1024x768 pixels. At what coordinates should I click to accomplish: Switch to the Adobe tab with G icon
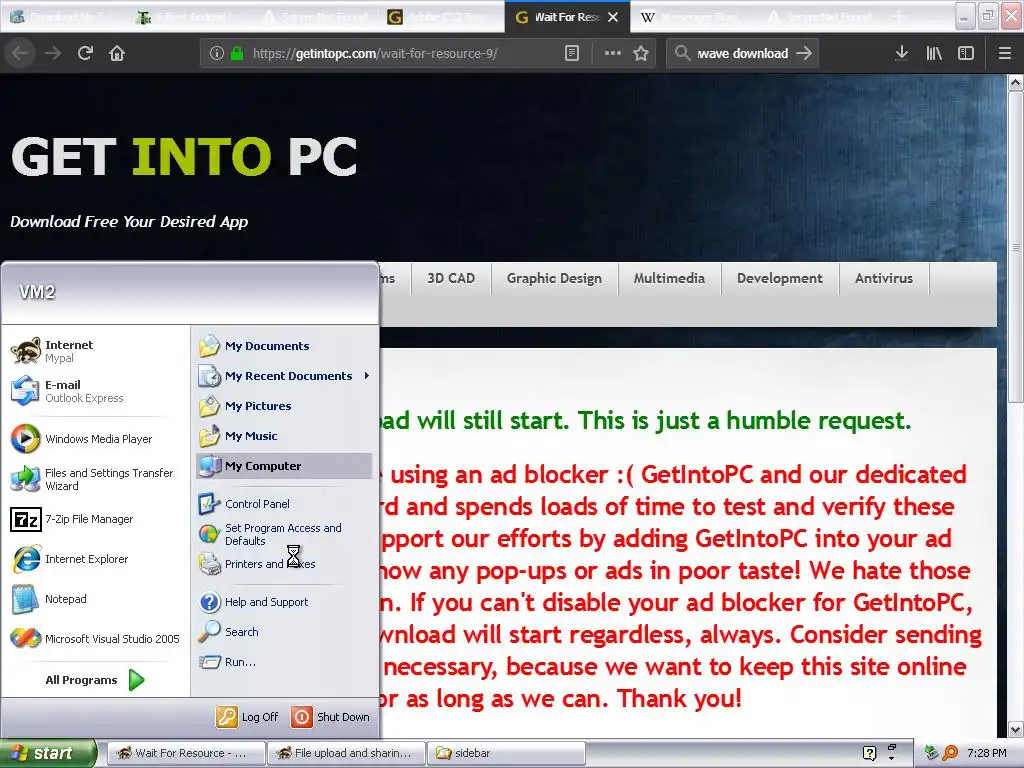tap(441, 17)
